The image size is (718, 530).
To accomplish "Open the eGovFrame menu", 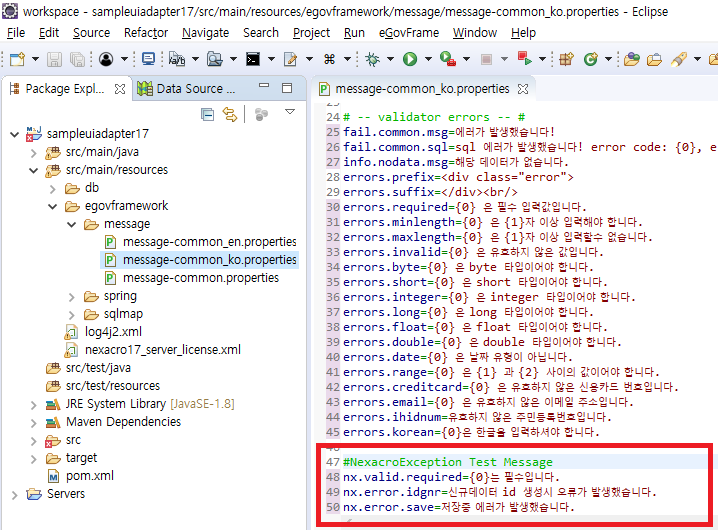I will click(407, 32).
